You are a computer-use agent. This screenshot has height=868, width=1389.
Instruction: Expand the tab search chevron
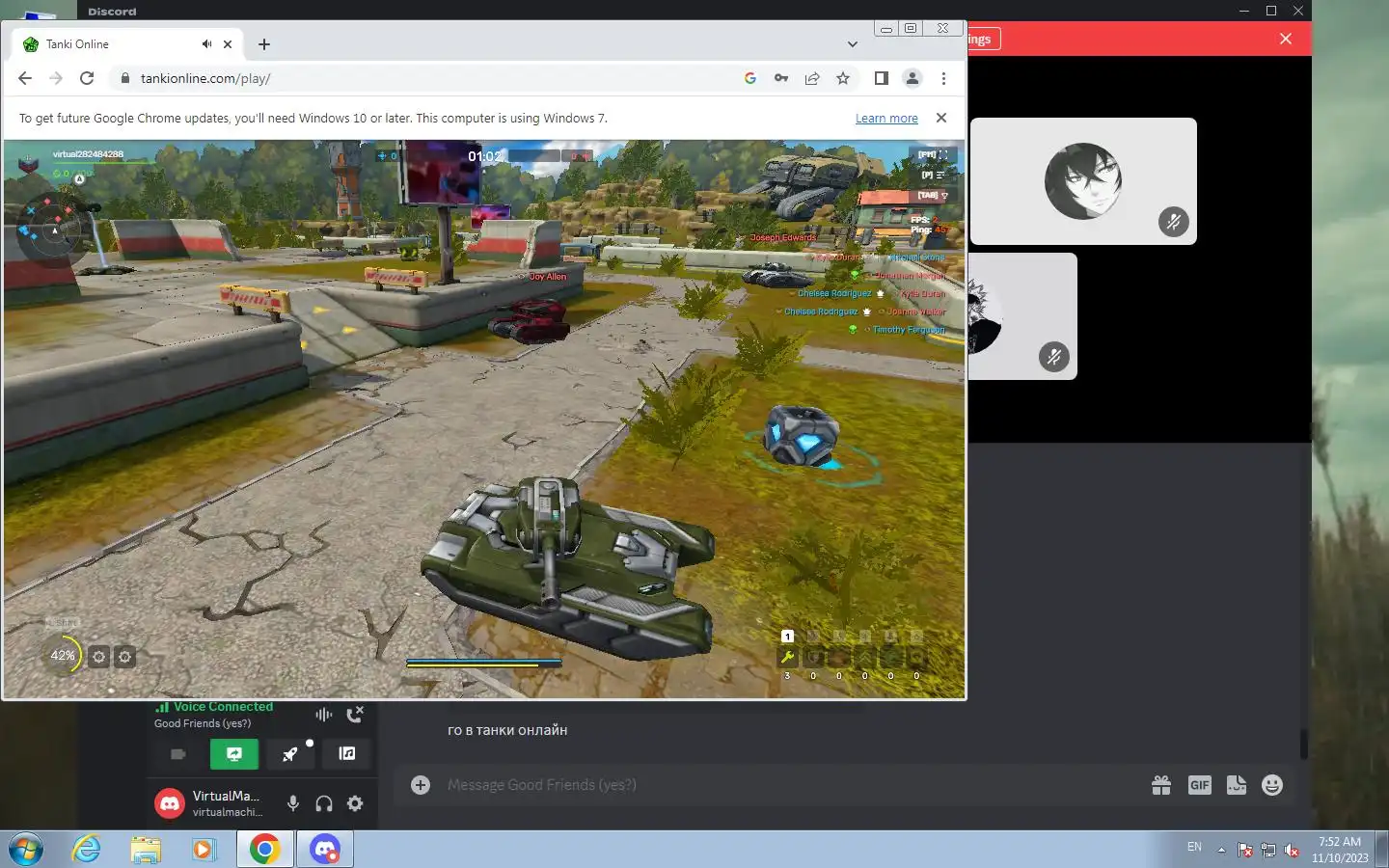point(853,44)
